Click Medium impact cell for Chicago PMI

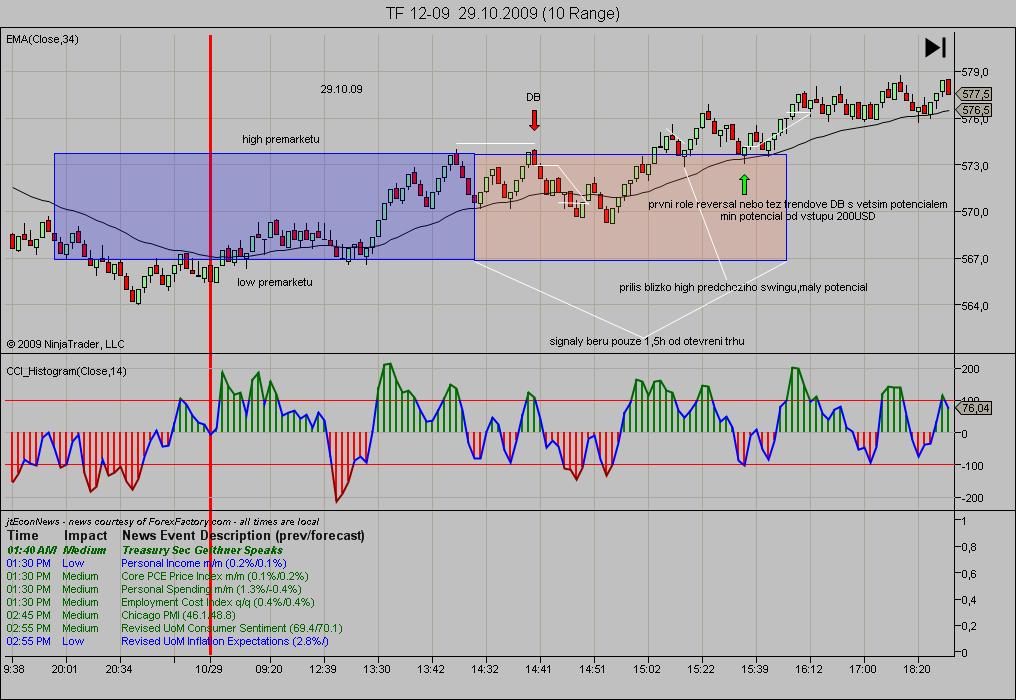click(80, 615)
